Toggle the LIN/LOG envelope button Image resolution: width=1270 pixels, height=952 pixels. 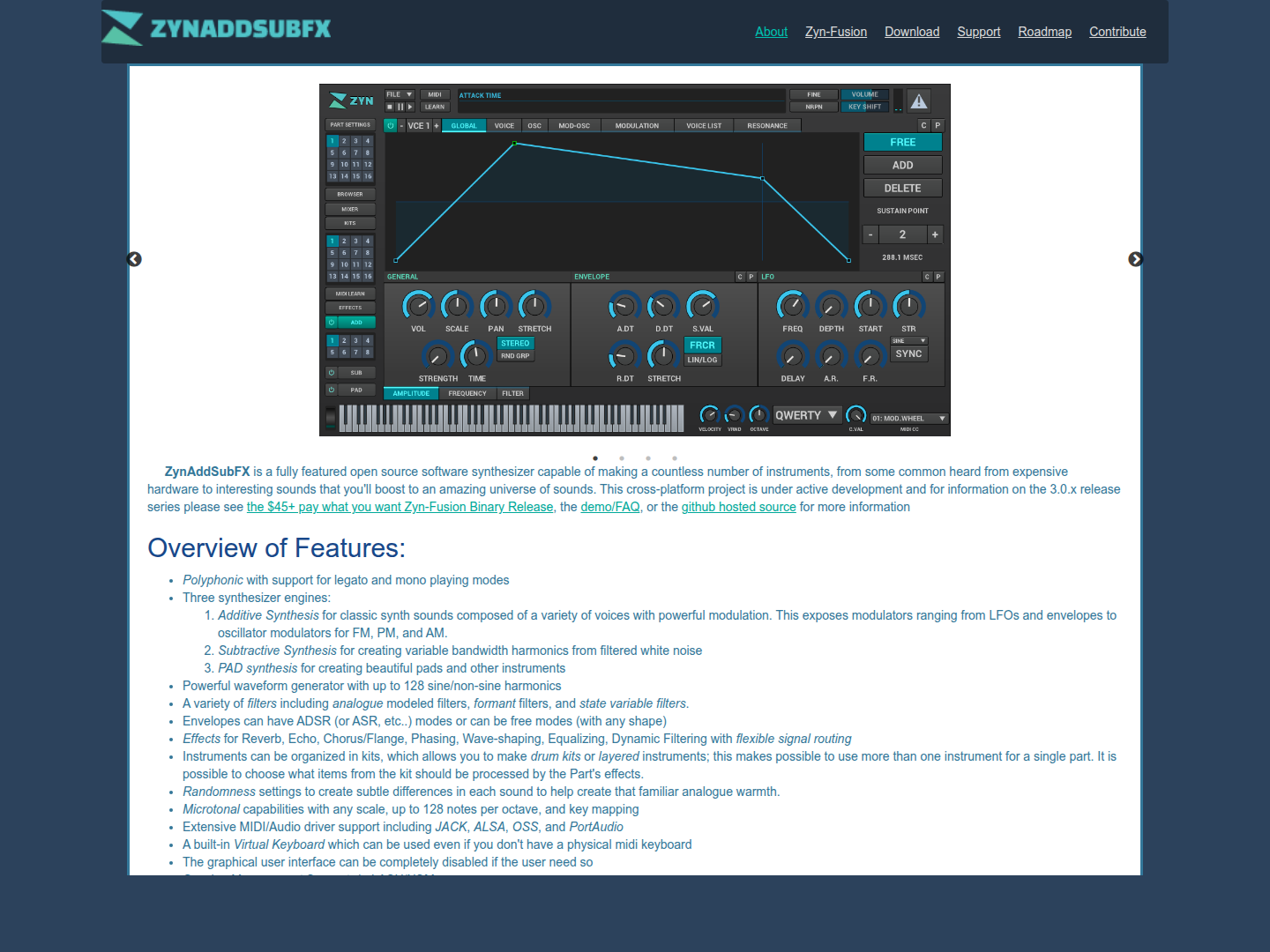pyautogui.click(x=702, y=360)
